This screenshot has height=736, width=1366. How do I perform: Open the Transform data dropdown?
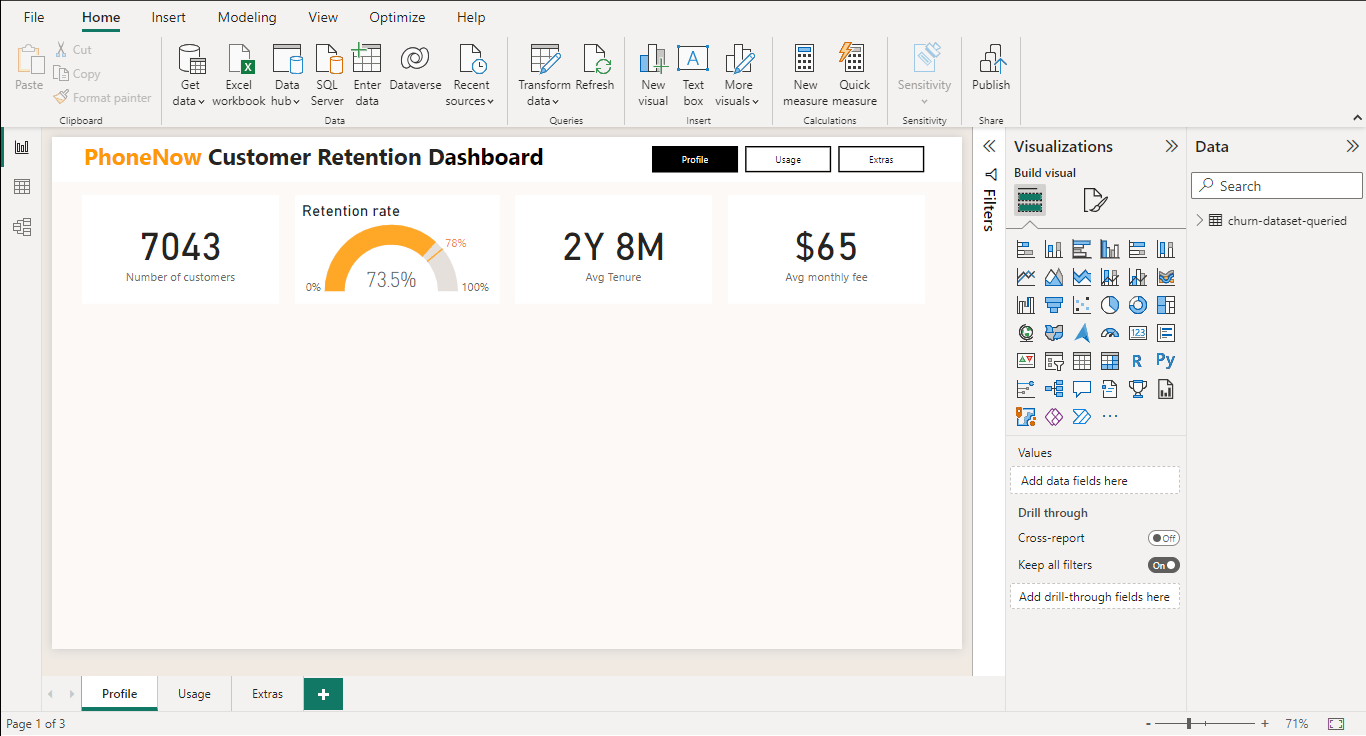pos(544,76)
